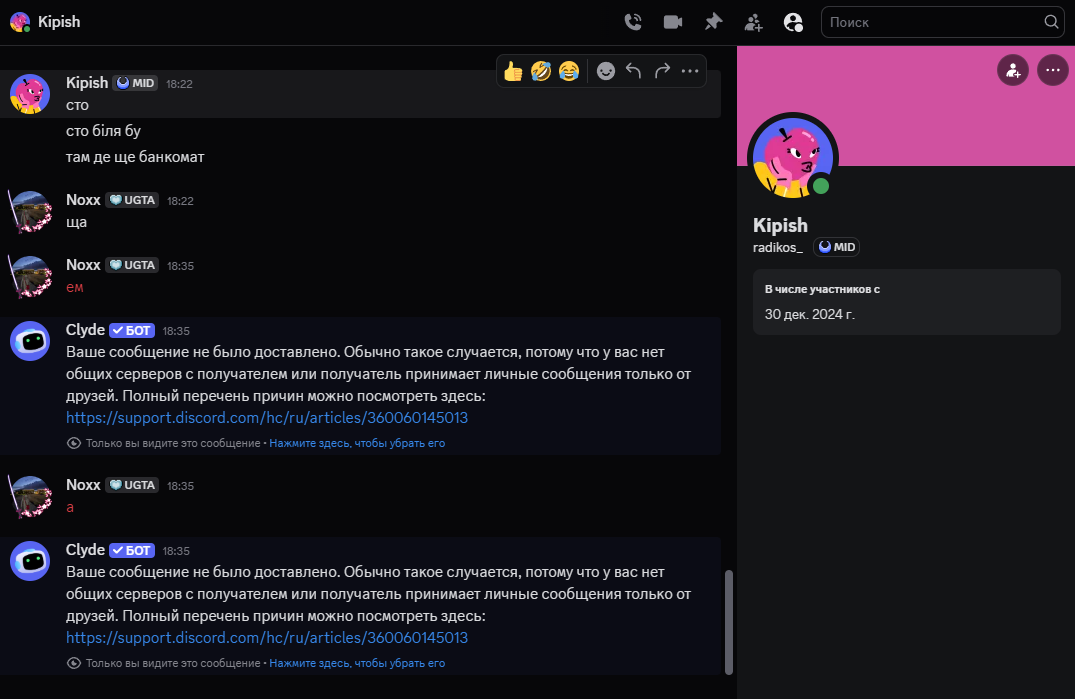Click Kipish display name in profile panel

[x=780, y=225]
